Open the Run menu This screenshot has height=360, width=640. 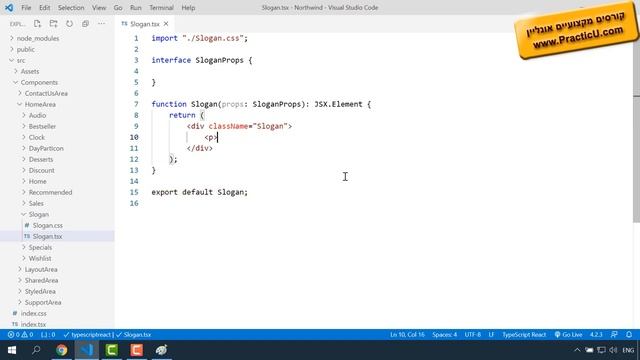tap(136, 8)
